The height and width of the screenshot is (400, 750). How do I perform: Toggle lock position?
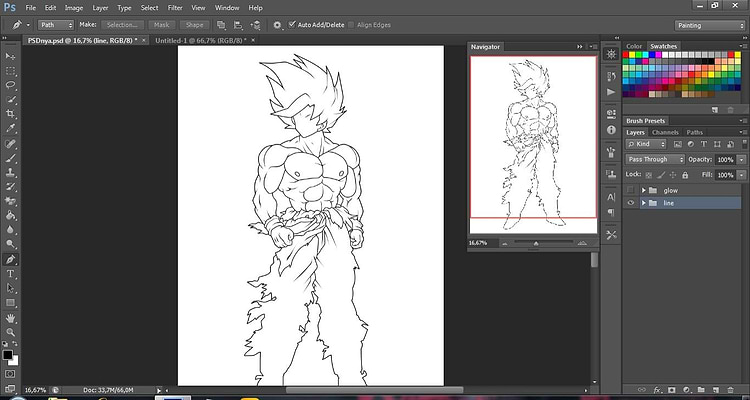pos(673,175)
